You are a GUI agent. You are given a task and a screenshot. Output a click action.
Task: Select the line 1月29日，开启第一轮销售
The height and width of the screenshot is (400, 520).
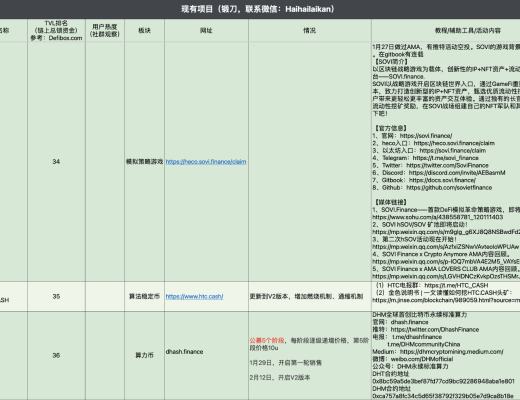pos(285,363)
